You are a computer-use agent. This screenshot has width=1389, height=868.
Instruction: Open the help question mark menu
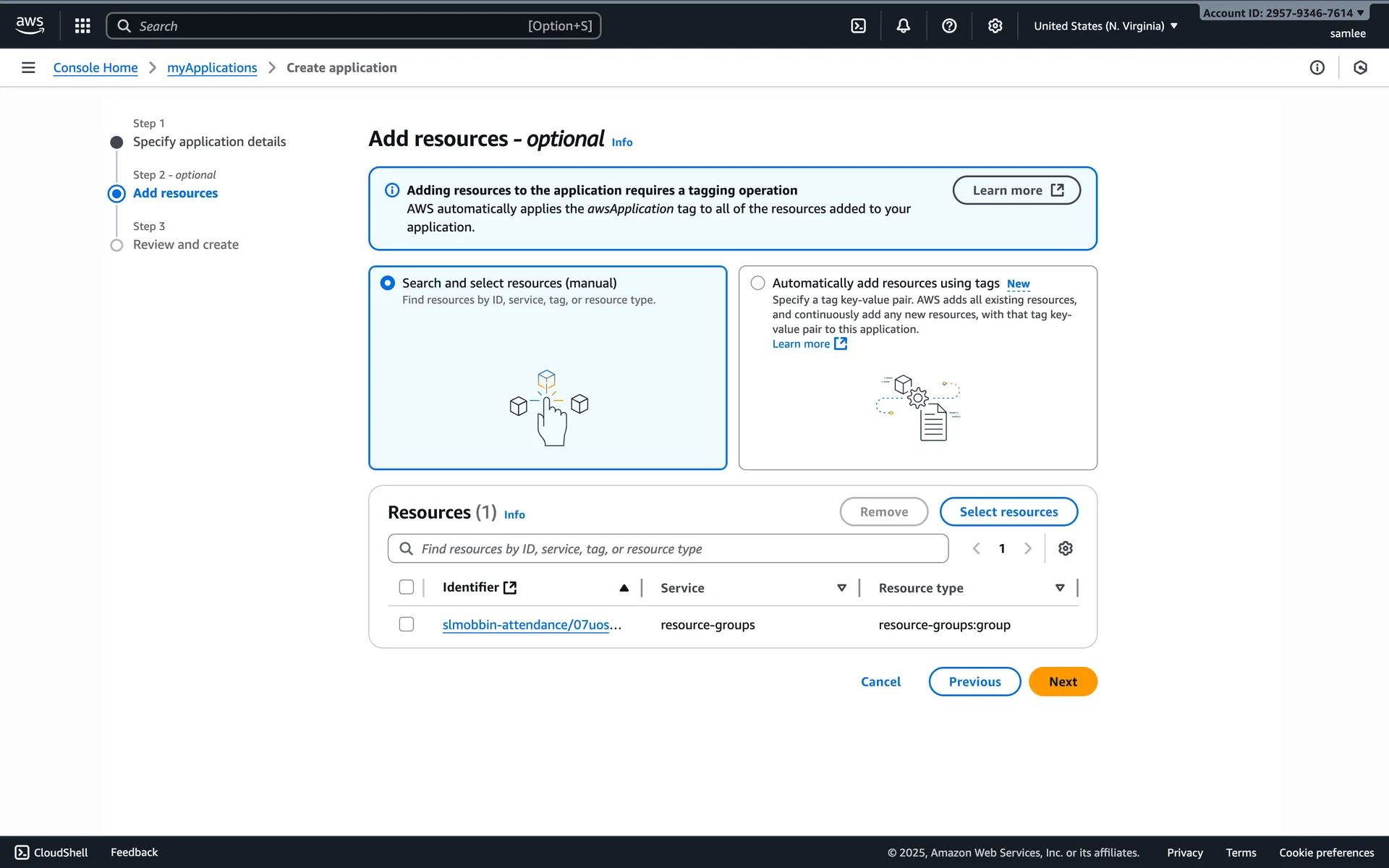tap(949, 26)
